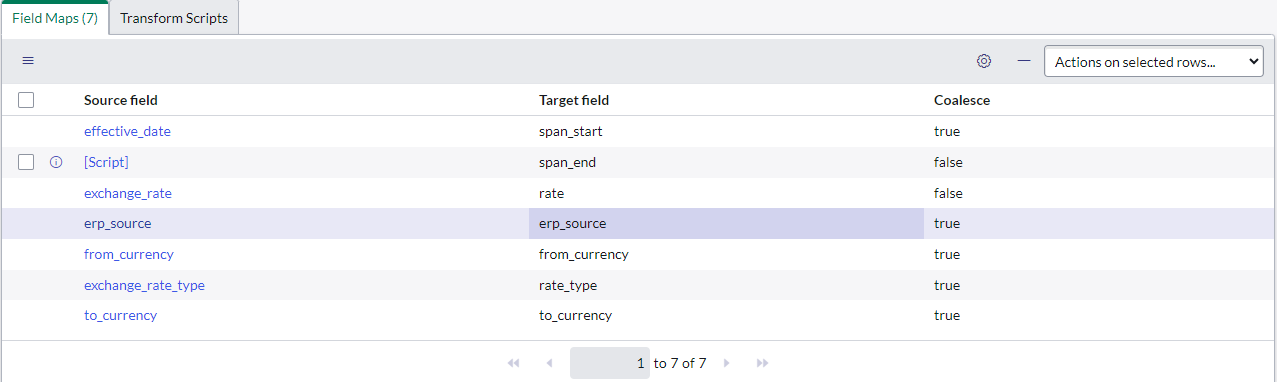Sort by the Source field column header
1277x382 pixels.
(x=120, y=100)
